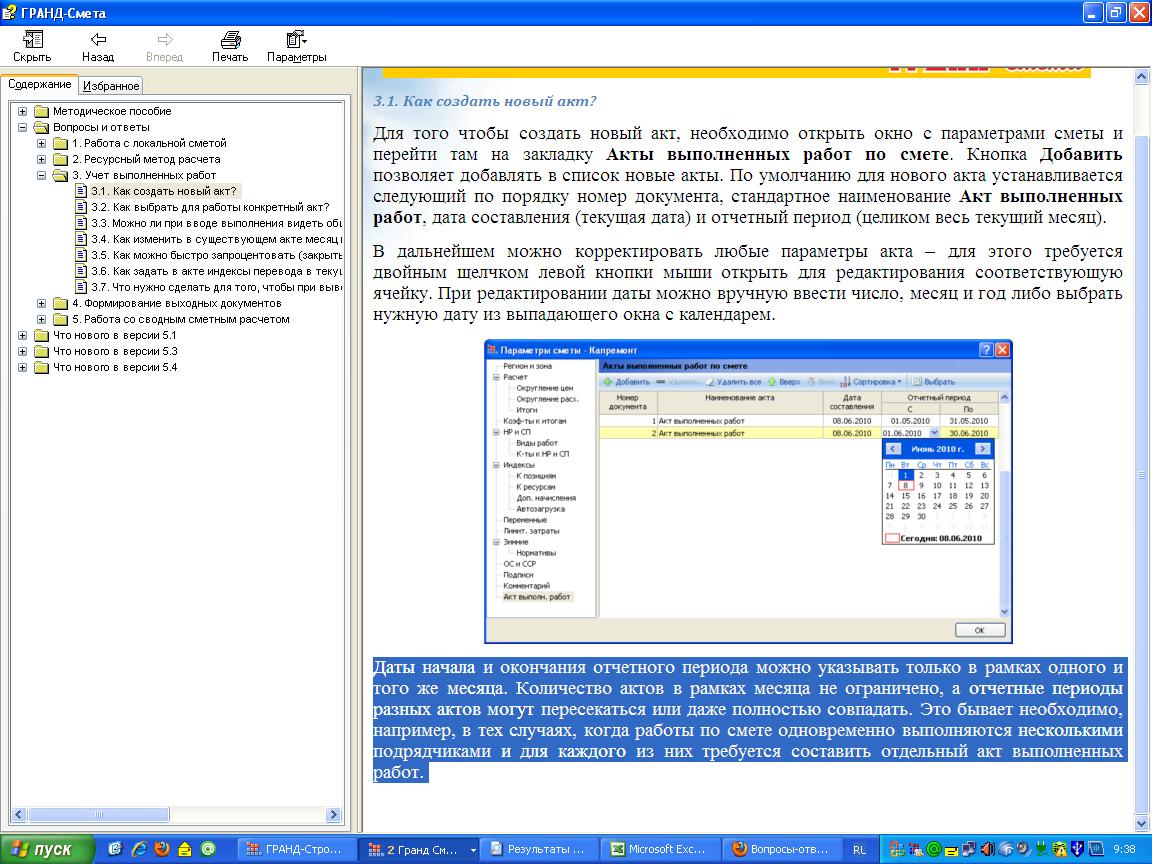Click the heading 3.1. Как создать новый акт?
This screenshot has height=864, width=1152.
[x=485, y=101]
